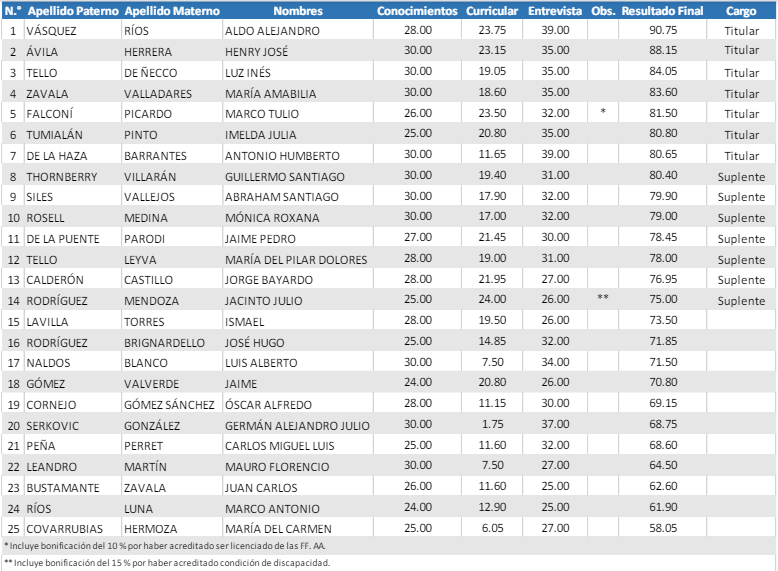Select the surname cell 'COVARRUBIAS'
Viewport: 778px width, 571px height.
[x=65, y=529]
